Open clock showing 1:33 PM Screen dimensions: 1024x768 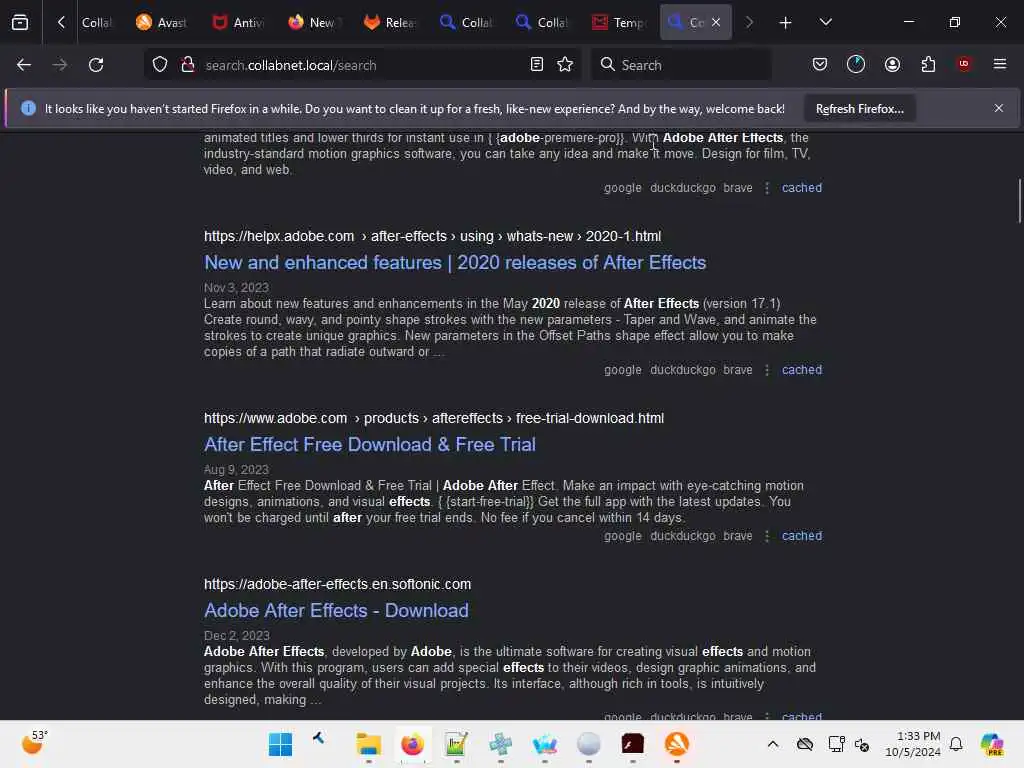(x=913, y=744)
